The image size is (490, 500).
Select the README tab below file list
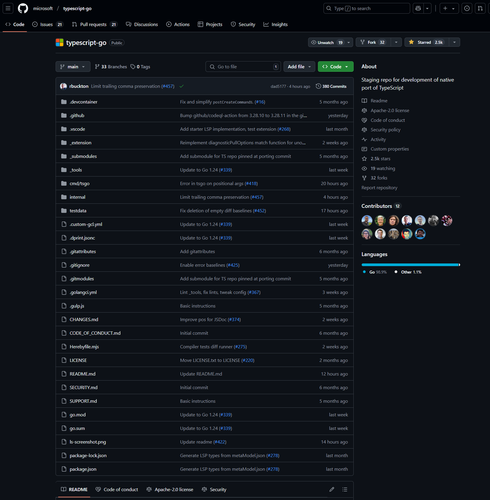point(74,489)
